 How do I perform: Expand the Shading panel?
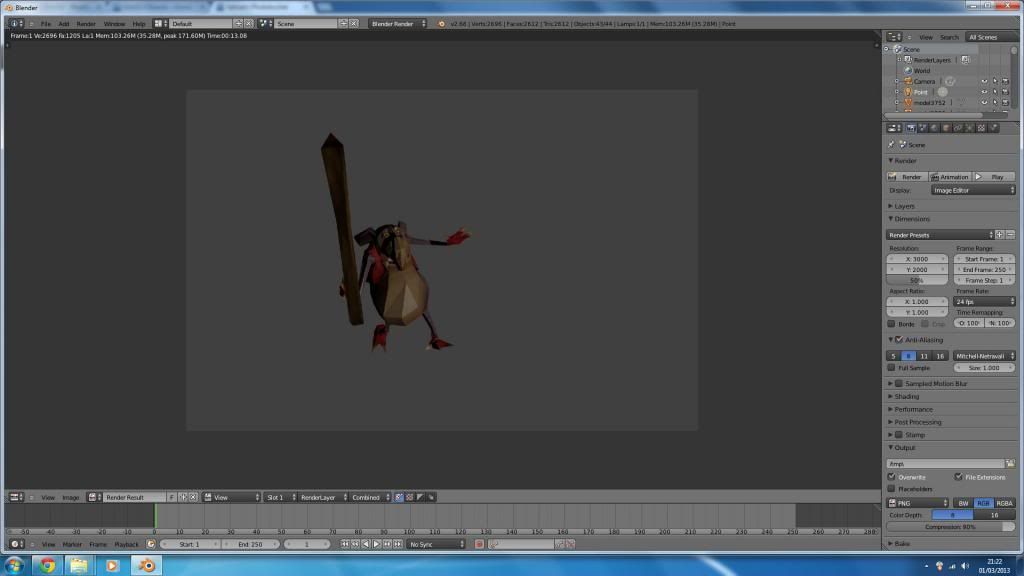point(906,397)
